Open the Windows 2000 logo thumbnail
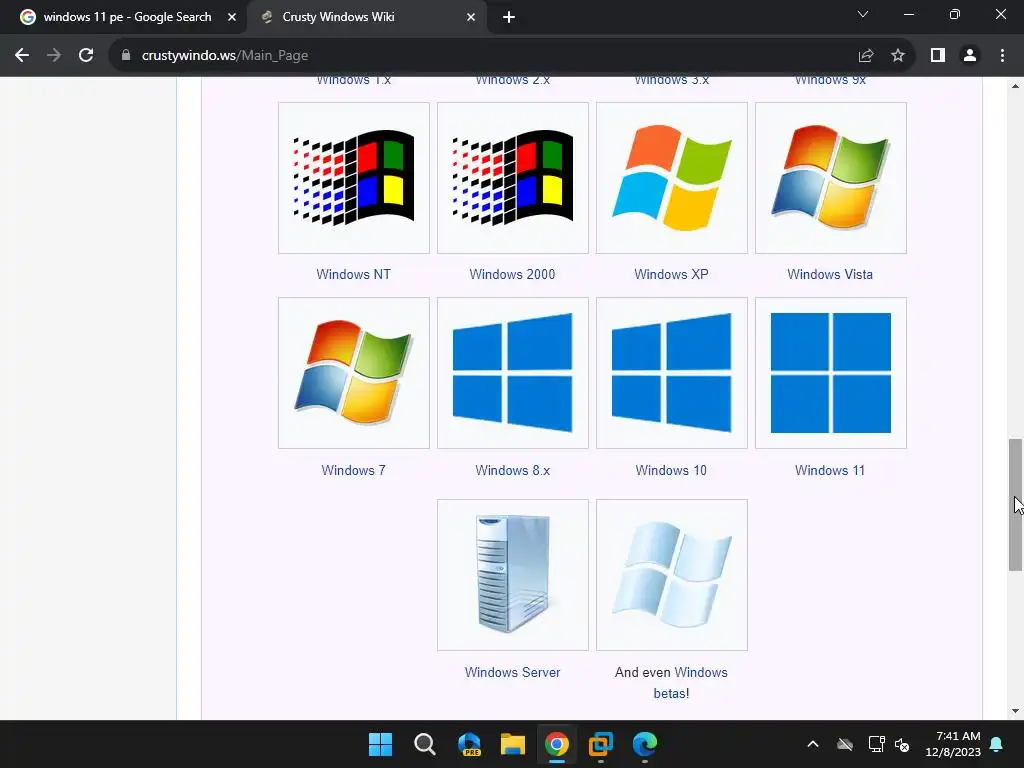This screenshot has width=1024, height=768. pos(513,178)
